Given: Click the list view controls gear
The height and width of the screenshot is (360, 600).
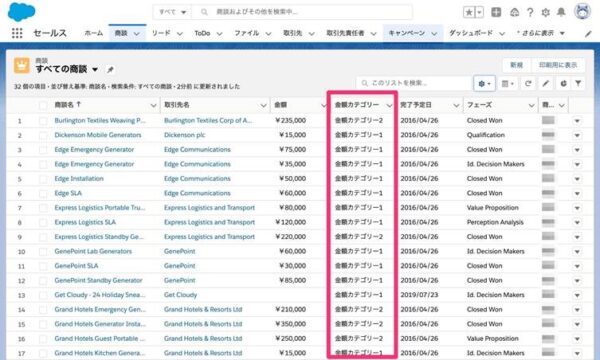Looking at the screenshot, I should [484, 83].
